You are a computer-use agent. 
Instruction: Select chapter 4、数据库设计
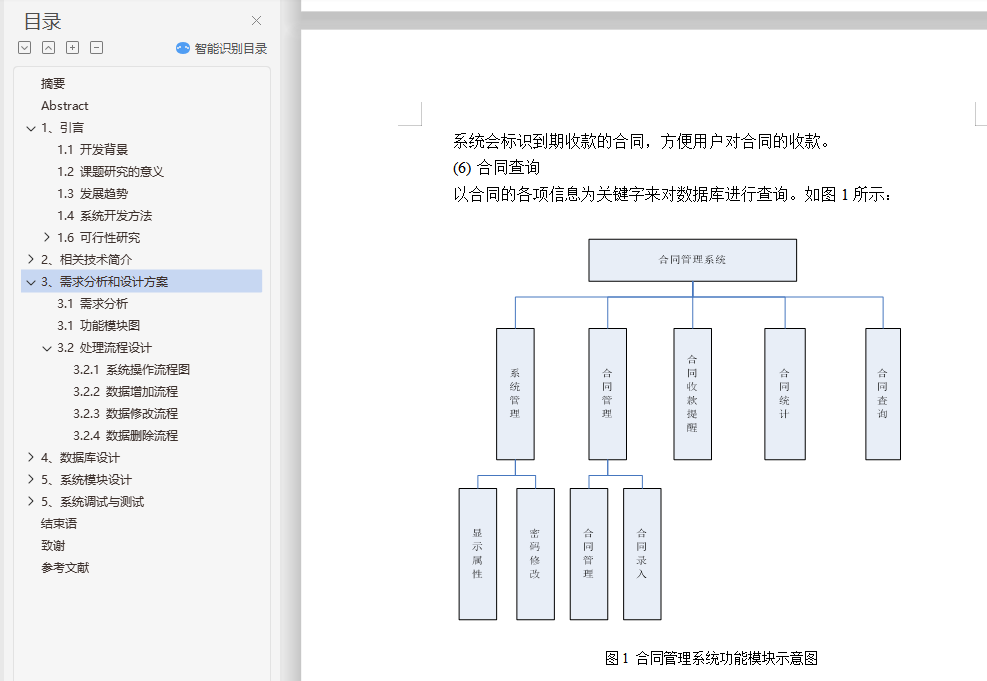[81, 458]
